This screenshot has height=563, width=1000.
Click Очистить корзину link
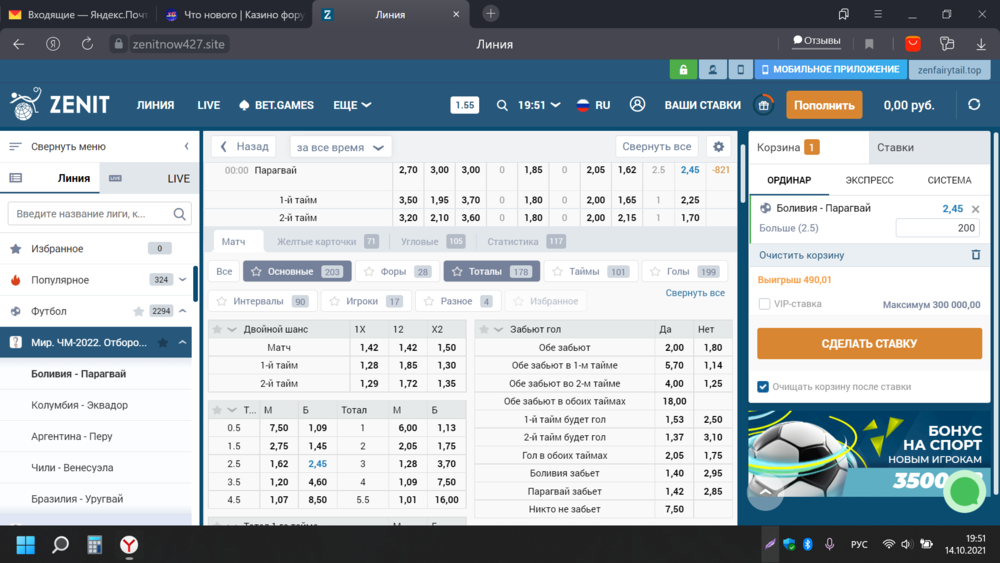coord(801,255)
